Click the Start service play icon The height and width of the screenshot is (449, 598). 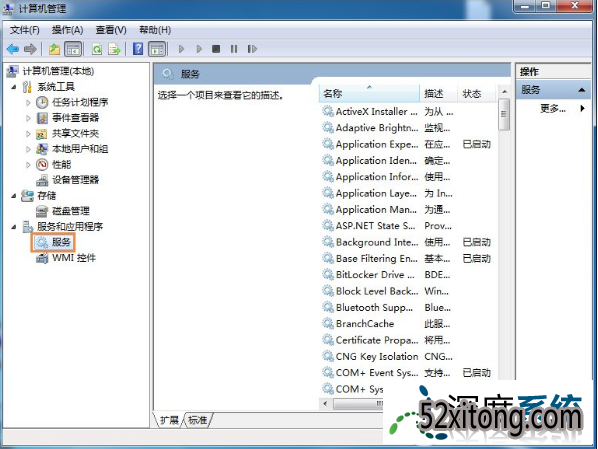tap(182, 49)
